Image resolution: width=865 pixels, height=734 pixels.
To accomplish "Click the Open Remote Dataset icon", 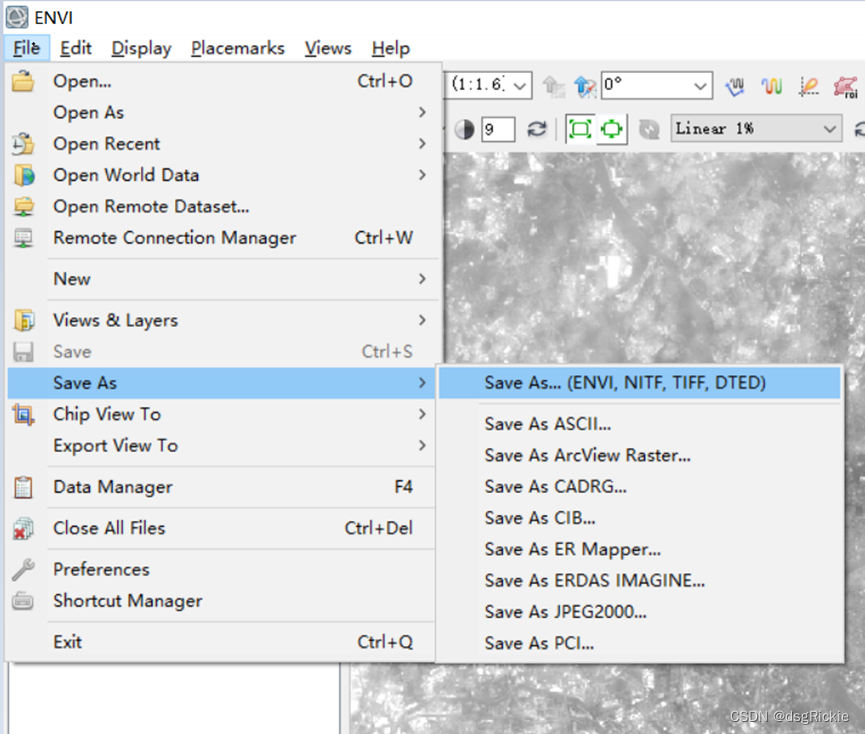I will 23,206.
